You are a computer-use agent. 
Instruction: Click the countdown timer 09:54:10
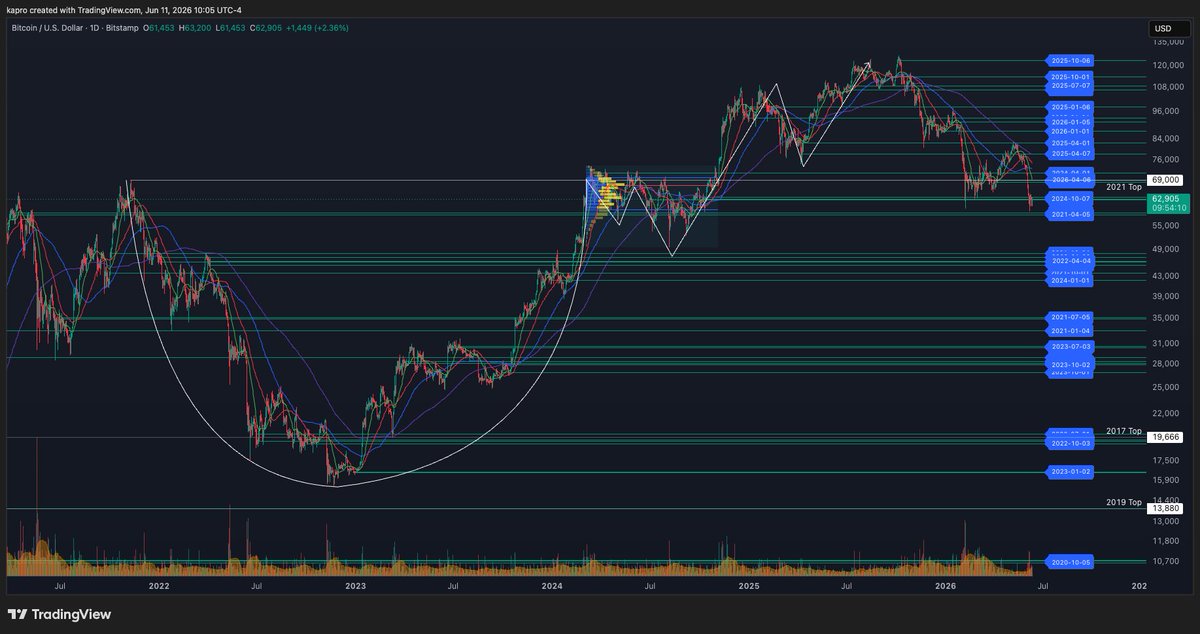coord(1168,208)
